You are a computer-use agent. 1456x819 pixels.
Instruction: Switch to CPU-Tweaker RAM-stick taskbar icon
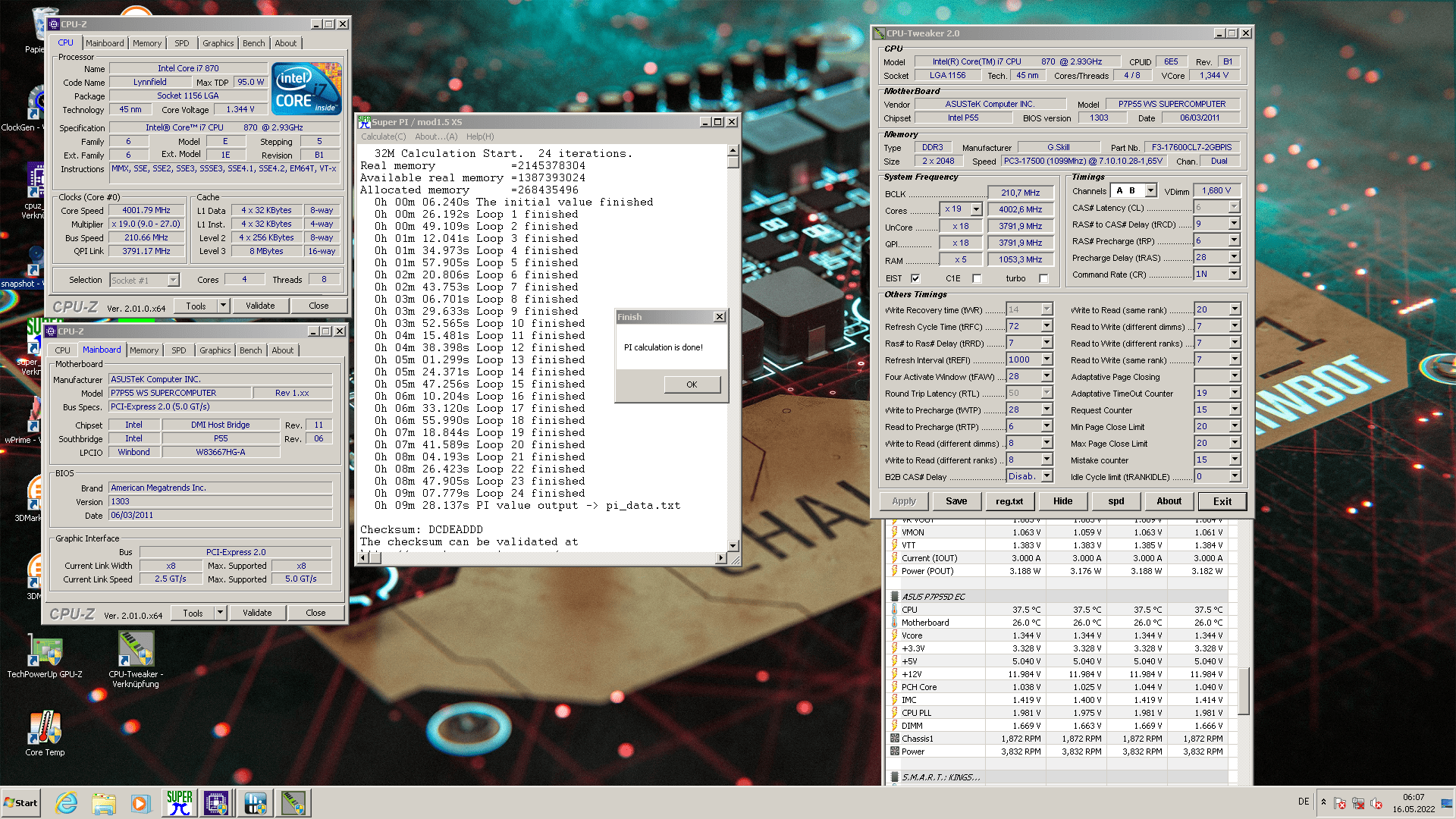point(293,802)
